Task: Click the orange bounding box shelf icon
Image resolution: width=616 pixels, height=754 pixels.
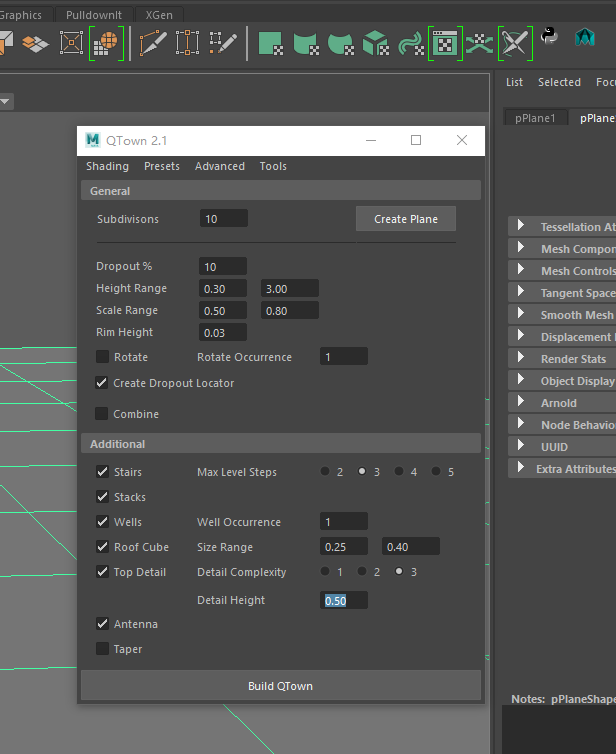Action: click(71, 43)
